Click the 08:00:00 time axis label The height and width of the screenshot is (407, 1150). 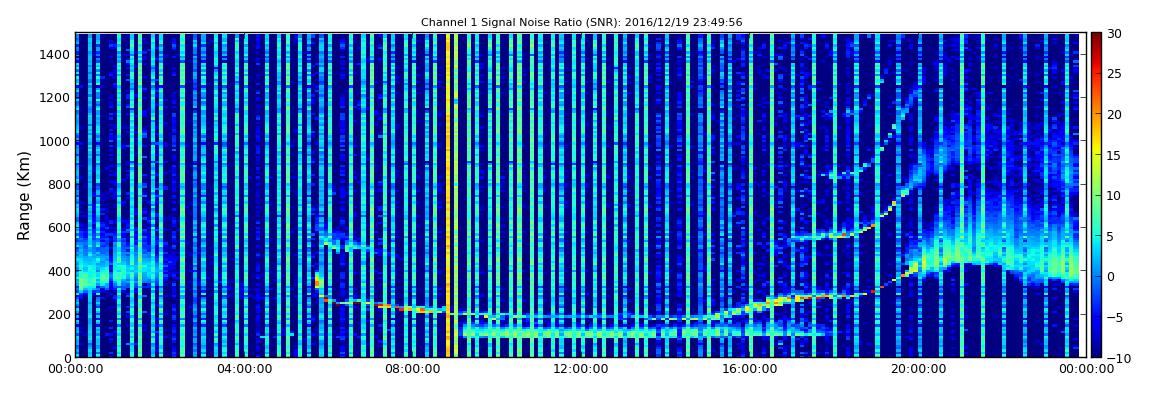(x=411, y=370)
